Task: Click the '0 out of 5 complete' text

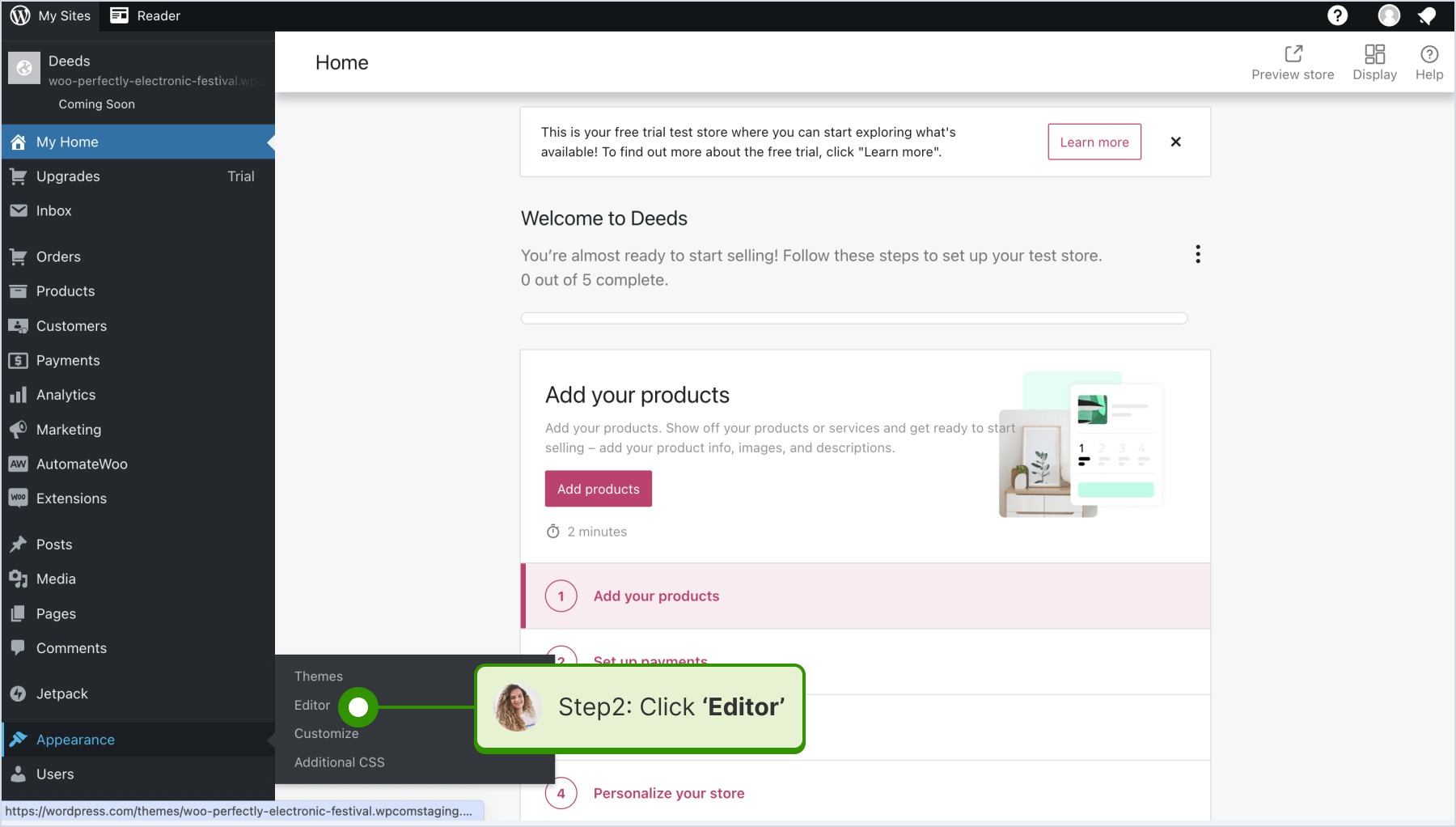Action: click(x=595, y=280)
